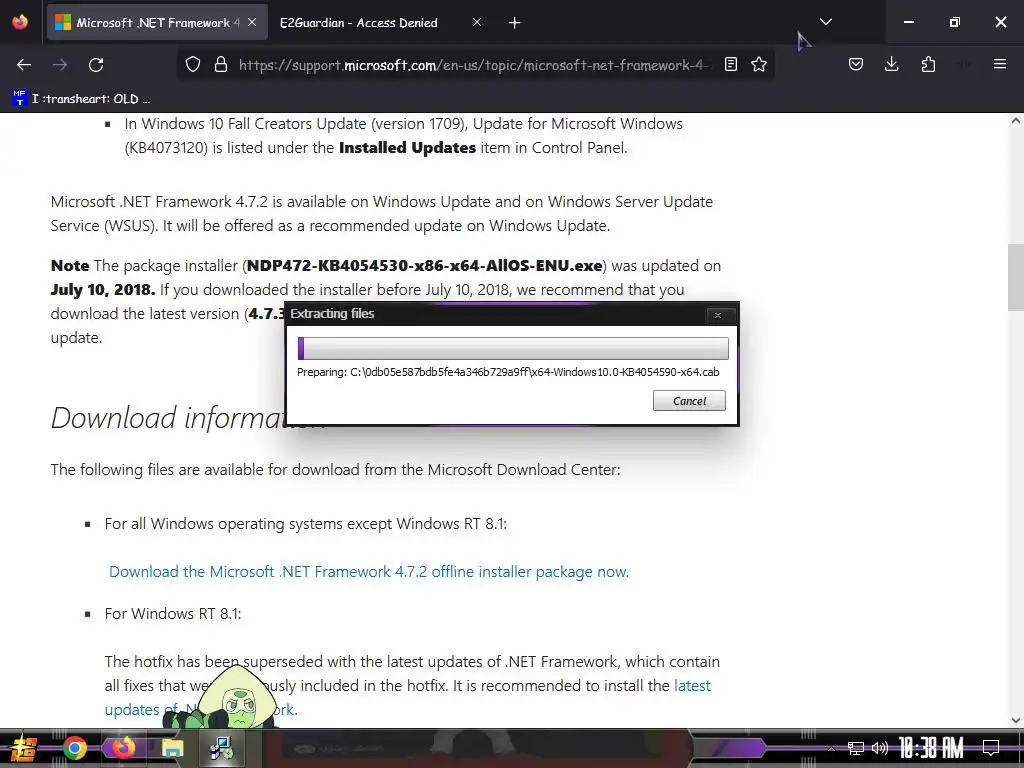Open the volume speaker tray icon

tap(880, 748)
